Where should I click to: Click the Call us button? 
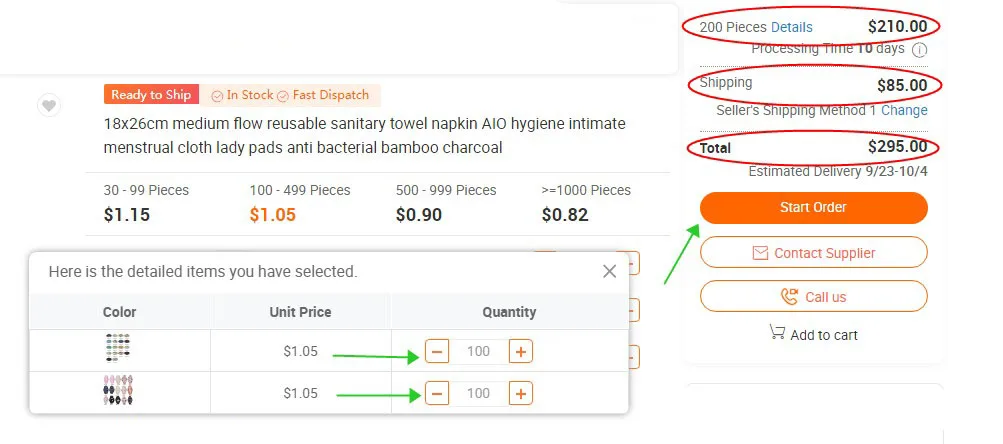tap(813, 297)
